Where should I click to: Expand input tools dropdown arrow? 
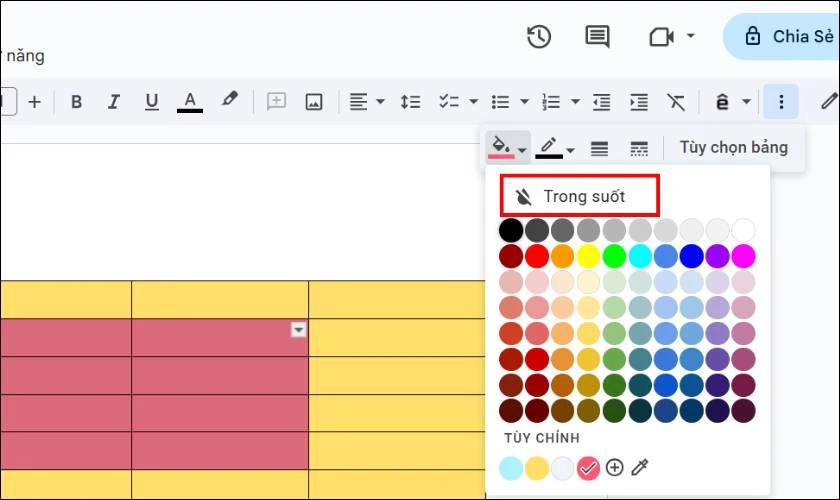pos(746,101)
